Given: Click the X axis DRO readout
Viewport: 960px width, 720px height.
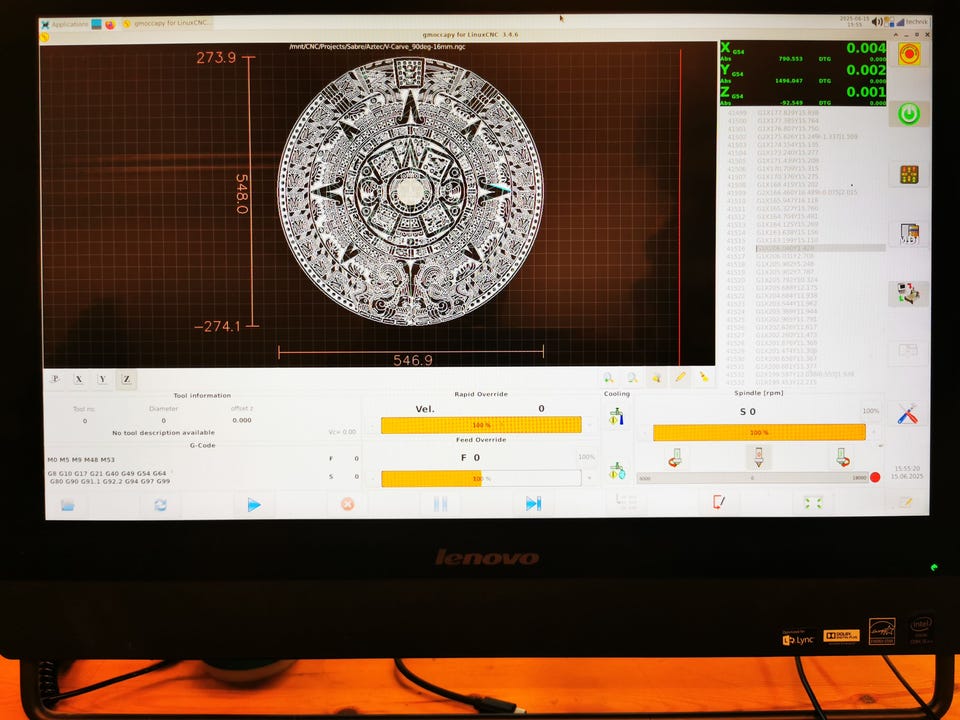Looking at the screenshot, I should (803, 51).
